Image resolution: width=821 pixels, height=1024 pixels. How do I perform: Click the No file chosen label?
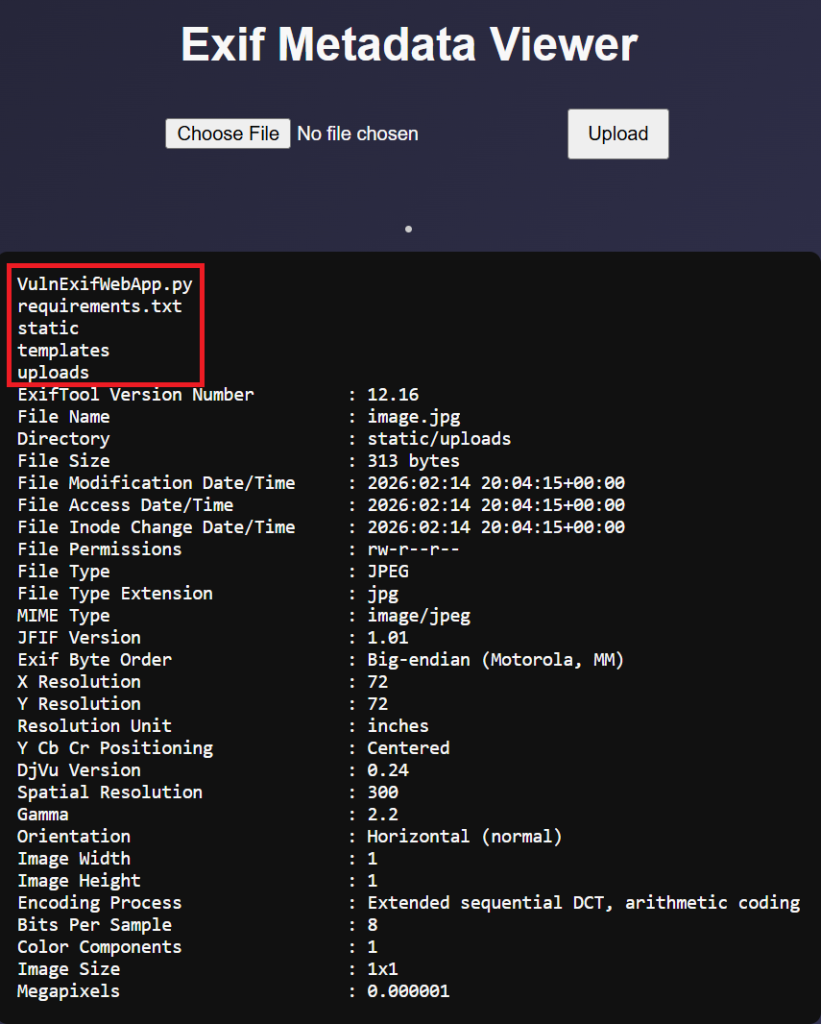(x=357, y=133)
